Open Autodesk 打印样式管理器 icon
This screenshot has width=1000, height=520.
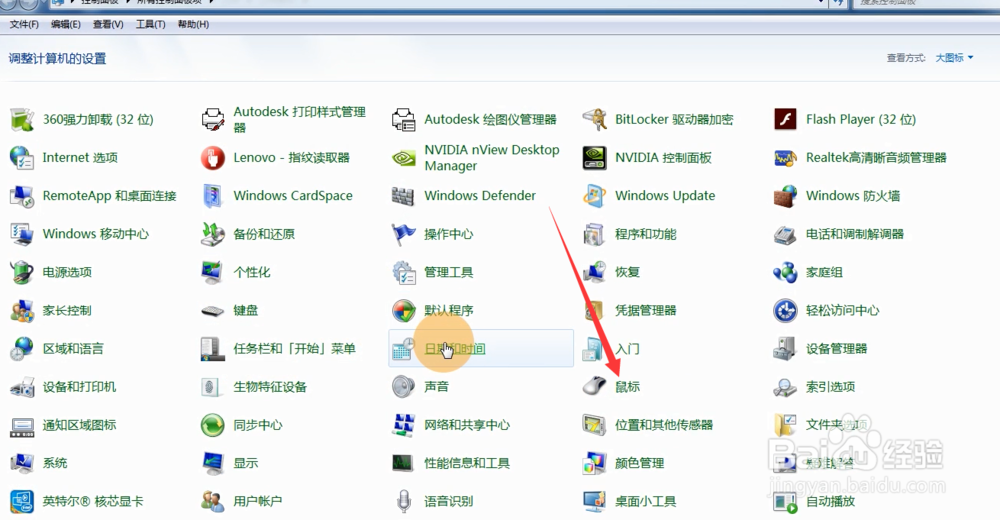[213, 119]
